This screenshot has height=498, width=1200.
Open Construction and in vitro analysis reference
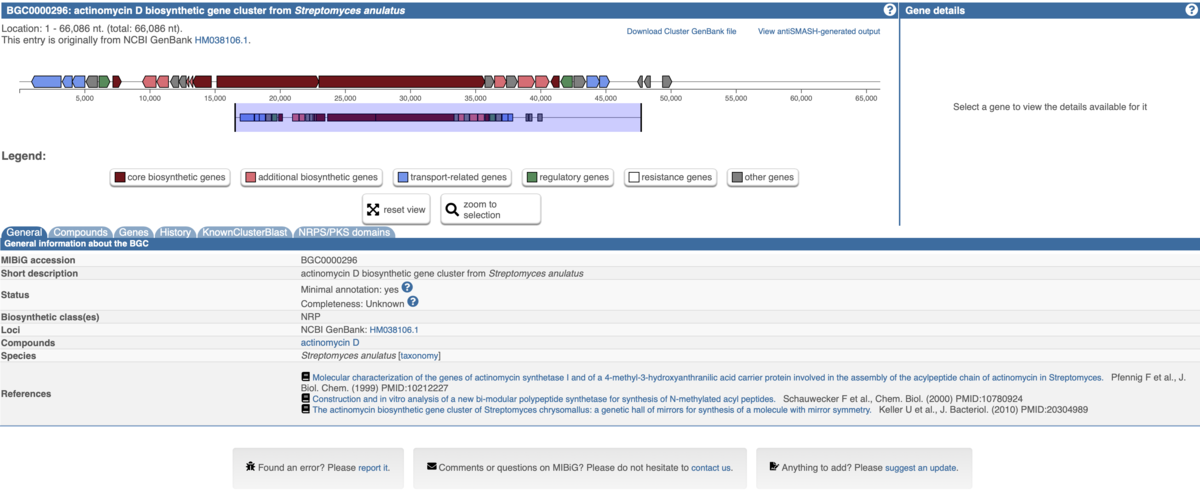point(544,398)
